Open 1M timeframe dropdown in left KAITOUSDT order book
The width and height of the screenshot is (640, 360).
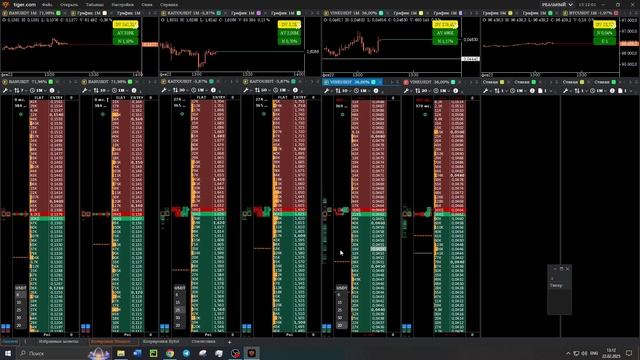(199, 90)
